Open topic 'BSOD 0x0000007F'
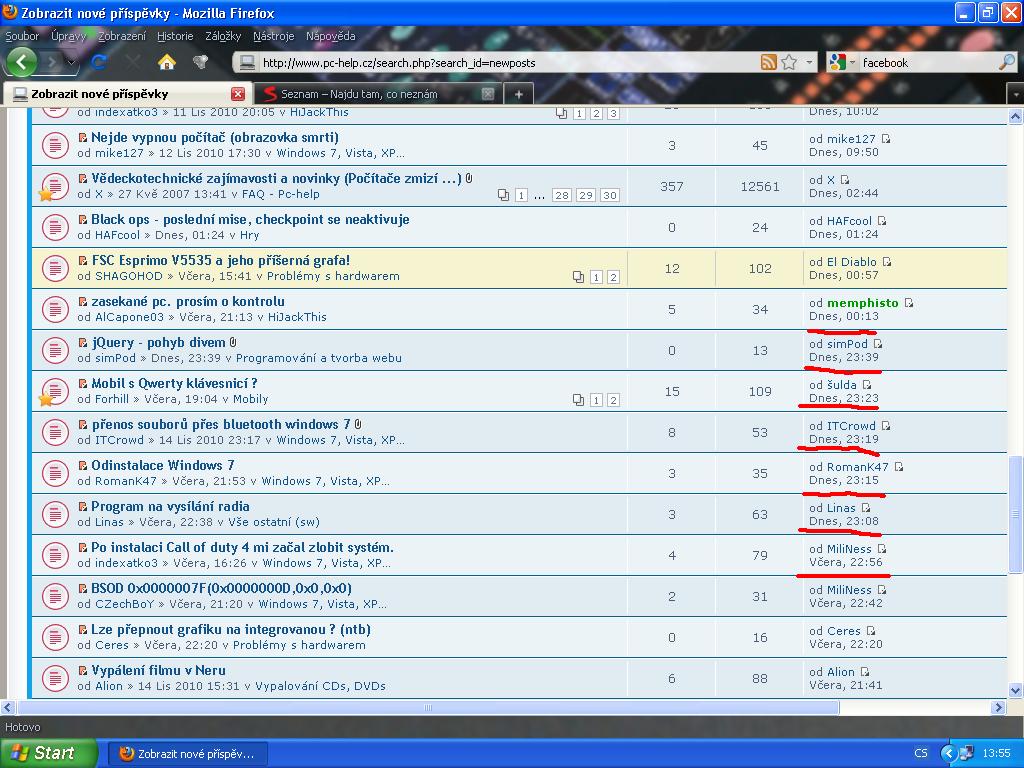This screenshot has height=768, width=1024. pyautogui.click(x=221, y=588)
